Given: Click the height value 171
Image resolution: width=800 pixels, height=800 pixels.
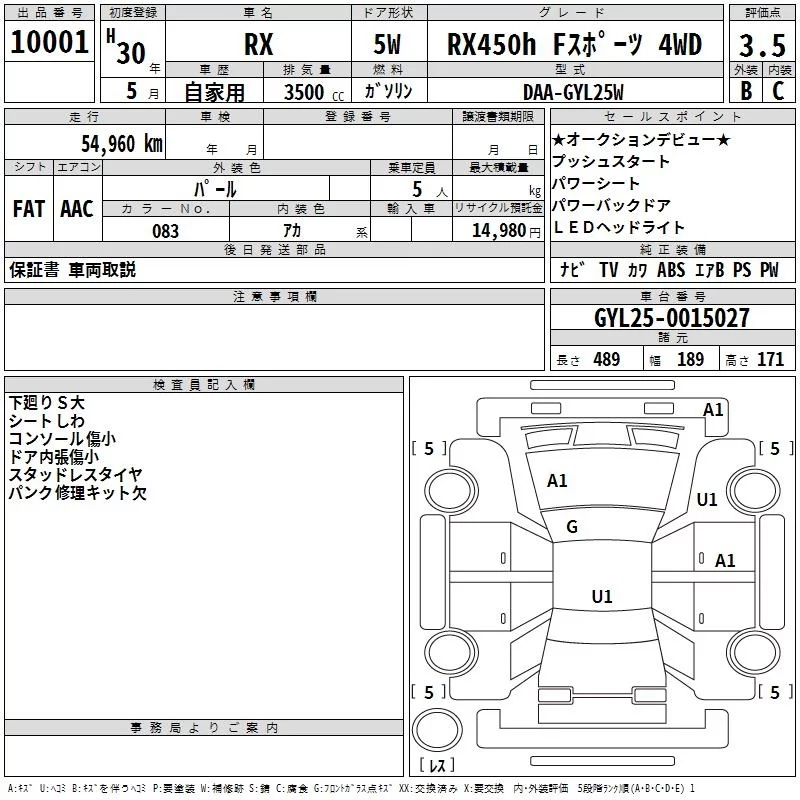Looking at the screenshot, I should pos(770,359).
